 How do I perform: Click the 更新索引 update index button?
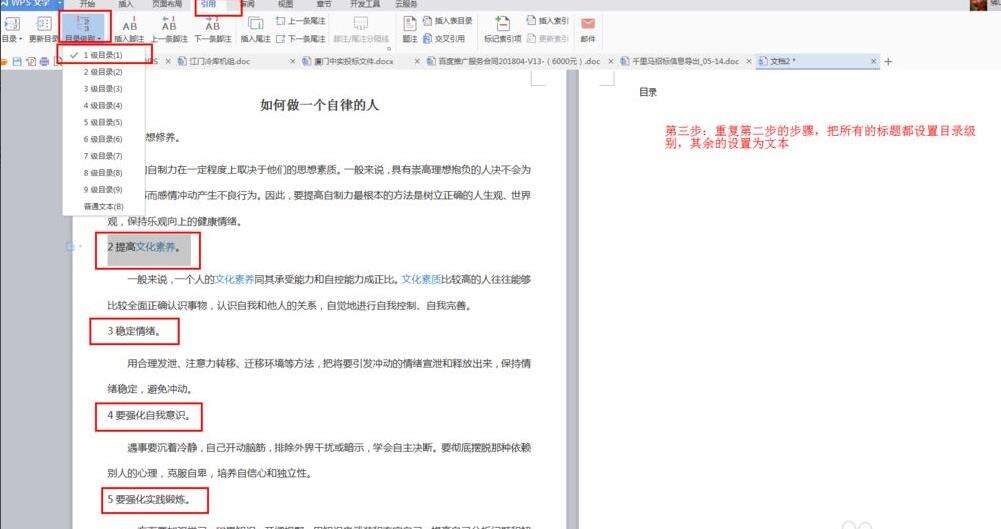[547, 39]
